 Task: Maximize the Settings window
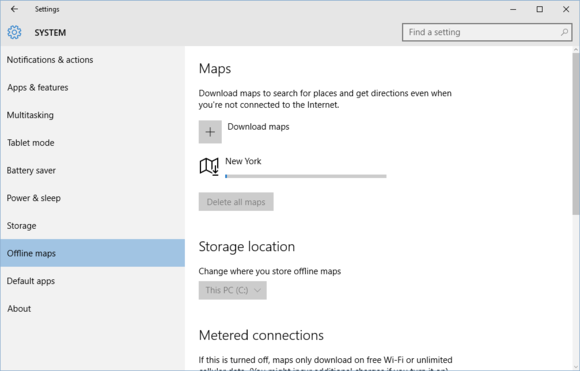(540, 9)
